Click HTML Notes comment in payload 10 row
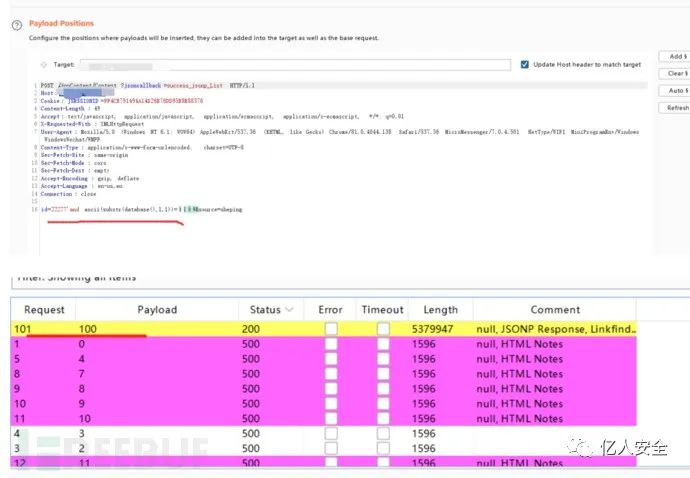Image resolution: width=690 pixels, height=478 pixels. pyautogui.click(x=519, y=419)
